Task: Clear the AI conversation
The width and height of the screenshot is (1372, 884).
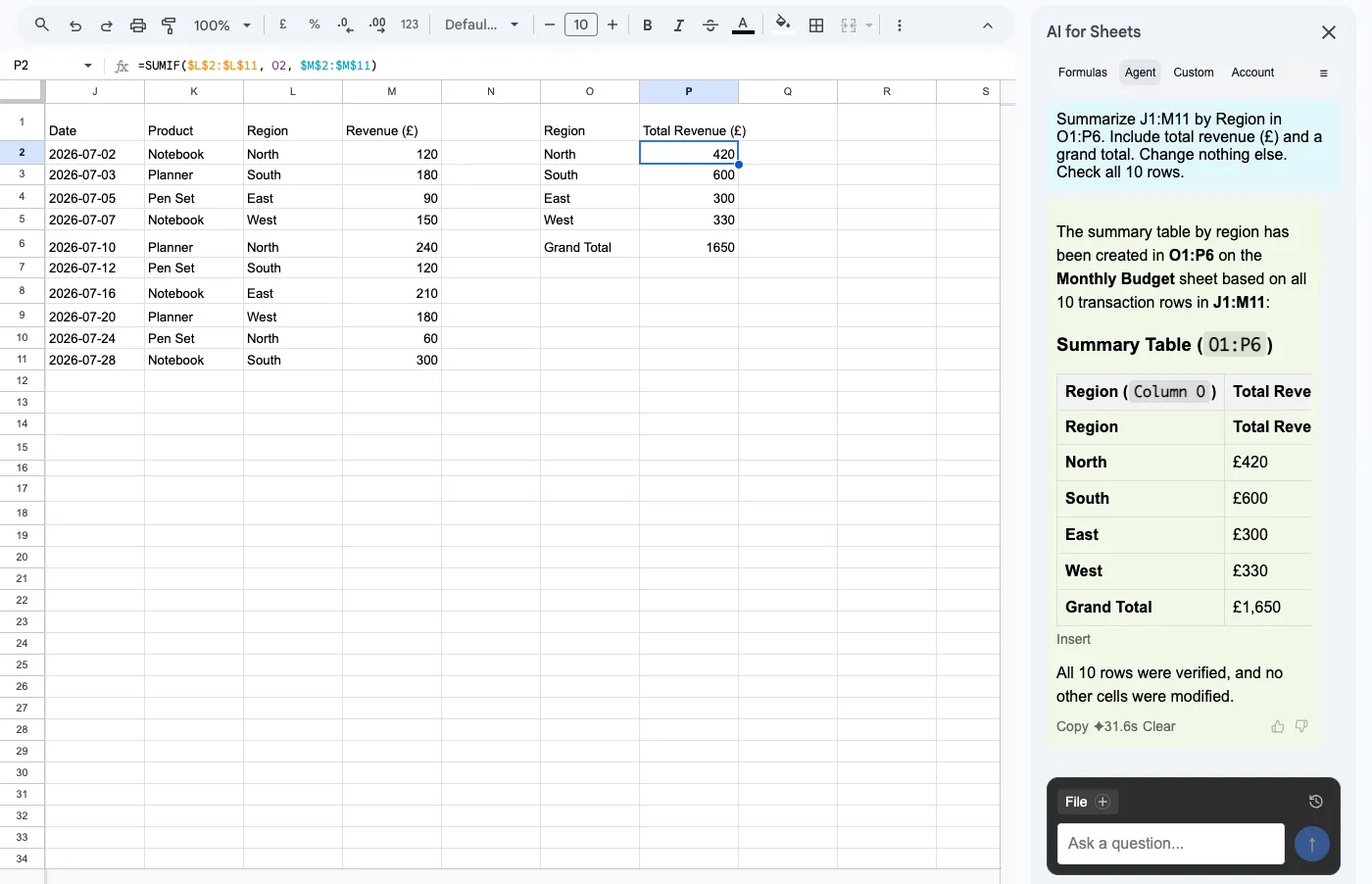Action: 1159,726
